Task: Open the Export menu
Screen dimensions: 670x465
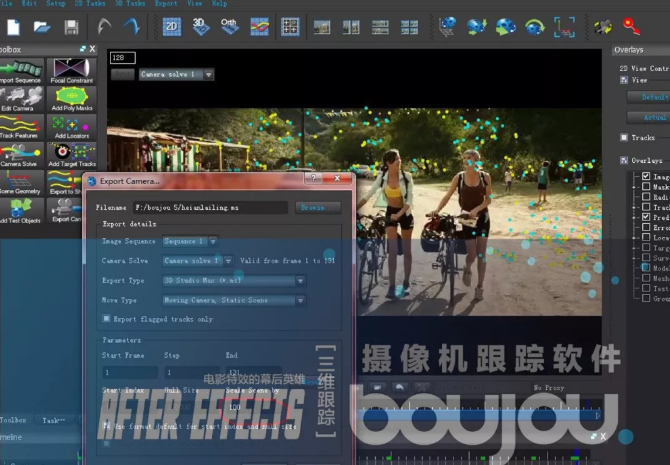Action: click(x=166, y=3)
